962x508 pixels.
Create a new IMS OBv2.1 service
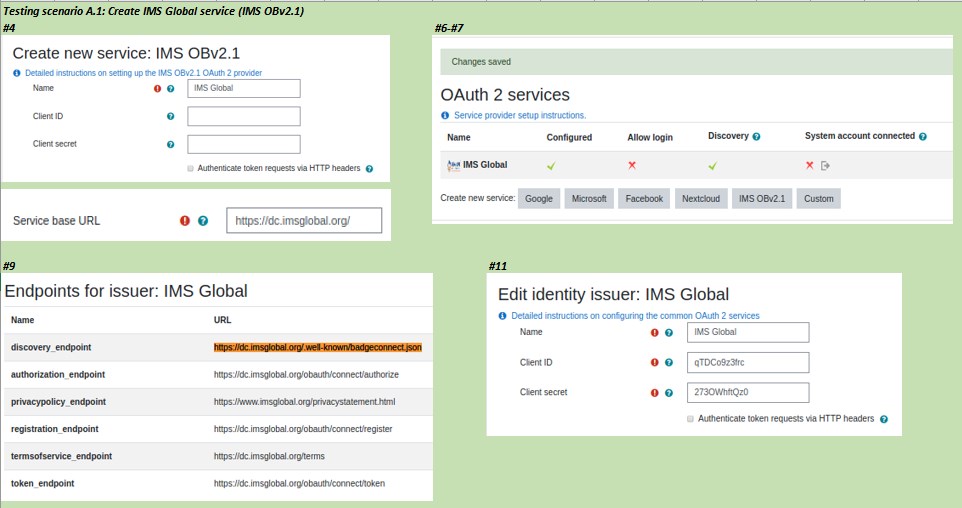click(x=762, y=199)
